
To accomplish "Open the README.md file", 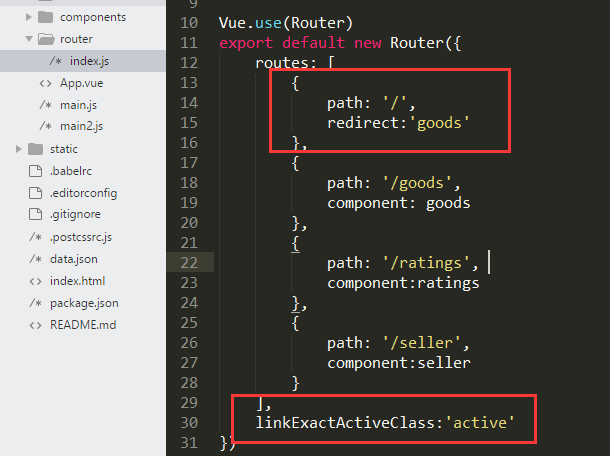I will tap(83, 325).
